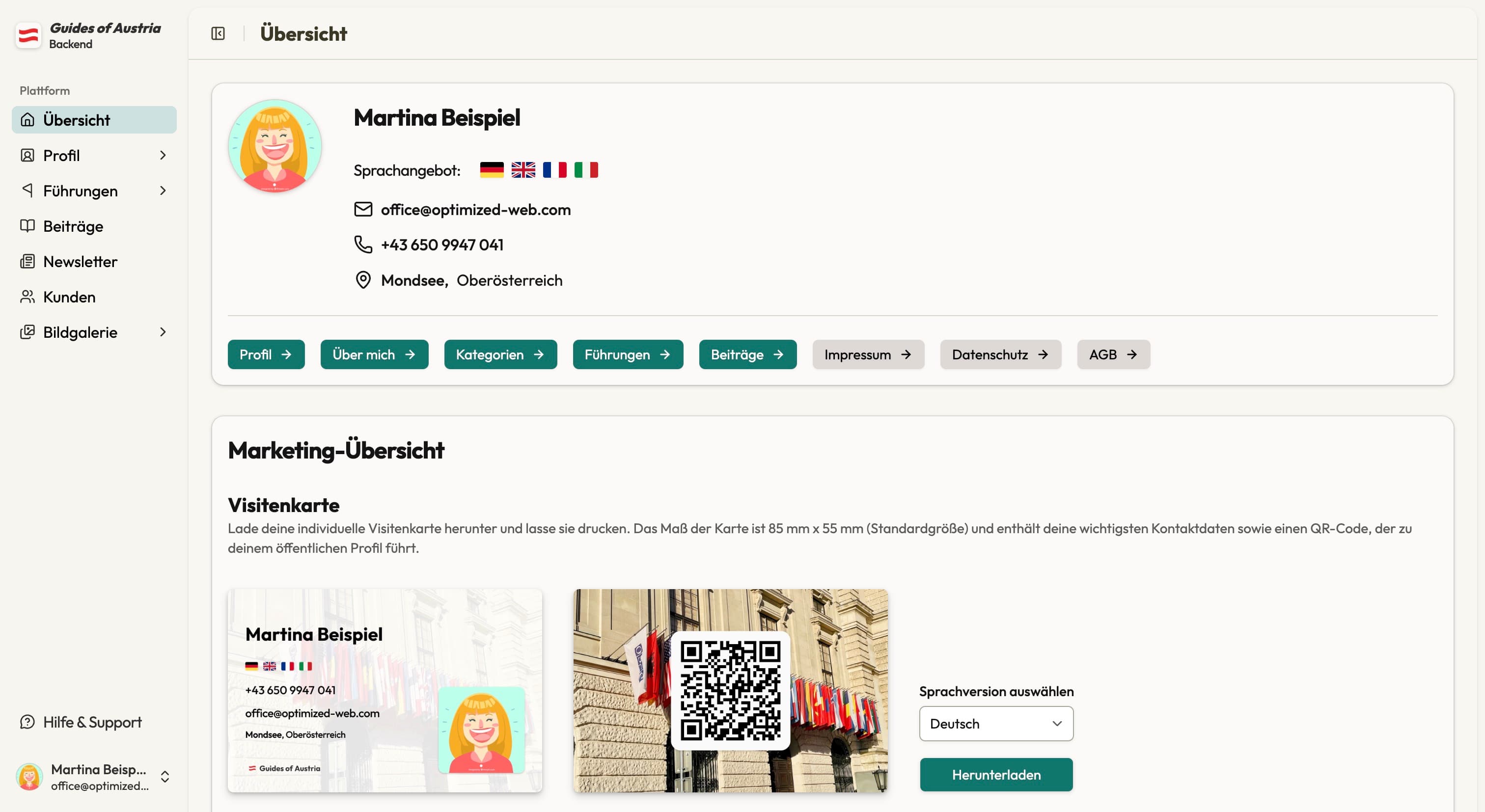
Task: Click the Martina Beisp... account name in the sidebar footer
Action: [x=99, y=769]
